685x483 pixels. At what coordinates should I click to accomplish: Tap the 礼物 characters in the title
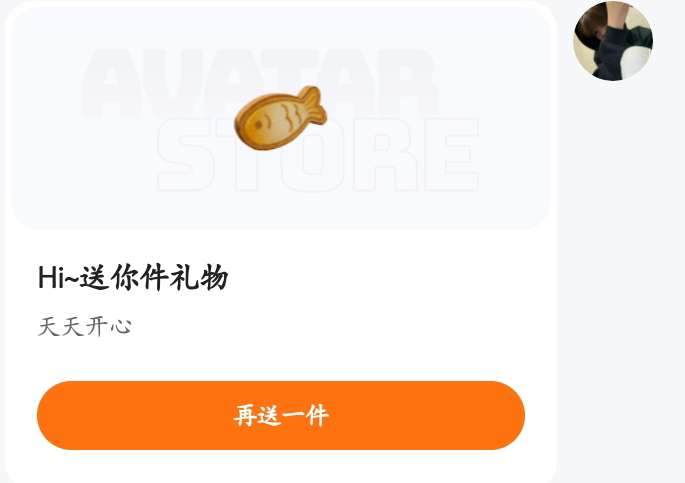point(199,278)
